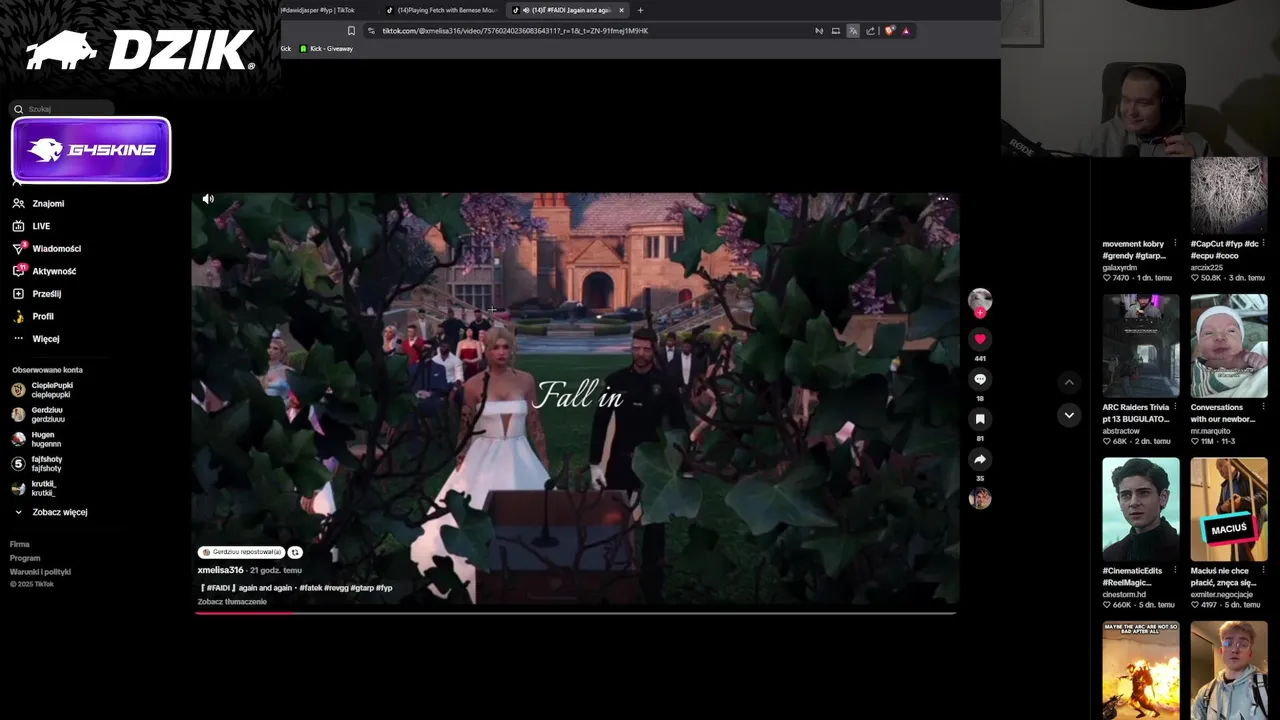
Task: Open options for Conversations with newborn video
Action: click(1263, 407)
